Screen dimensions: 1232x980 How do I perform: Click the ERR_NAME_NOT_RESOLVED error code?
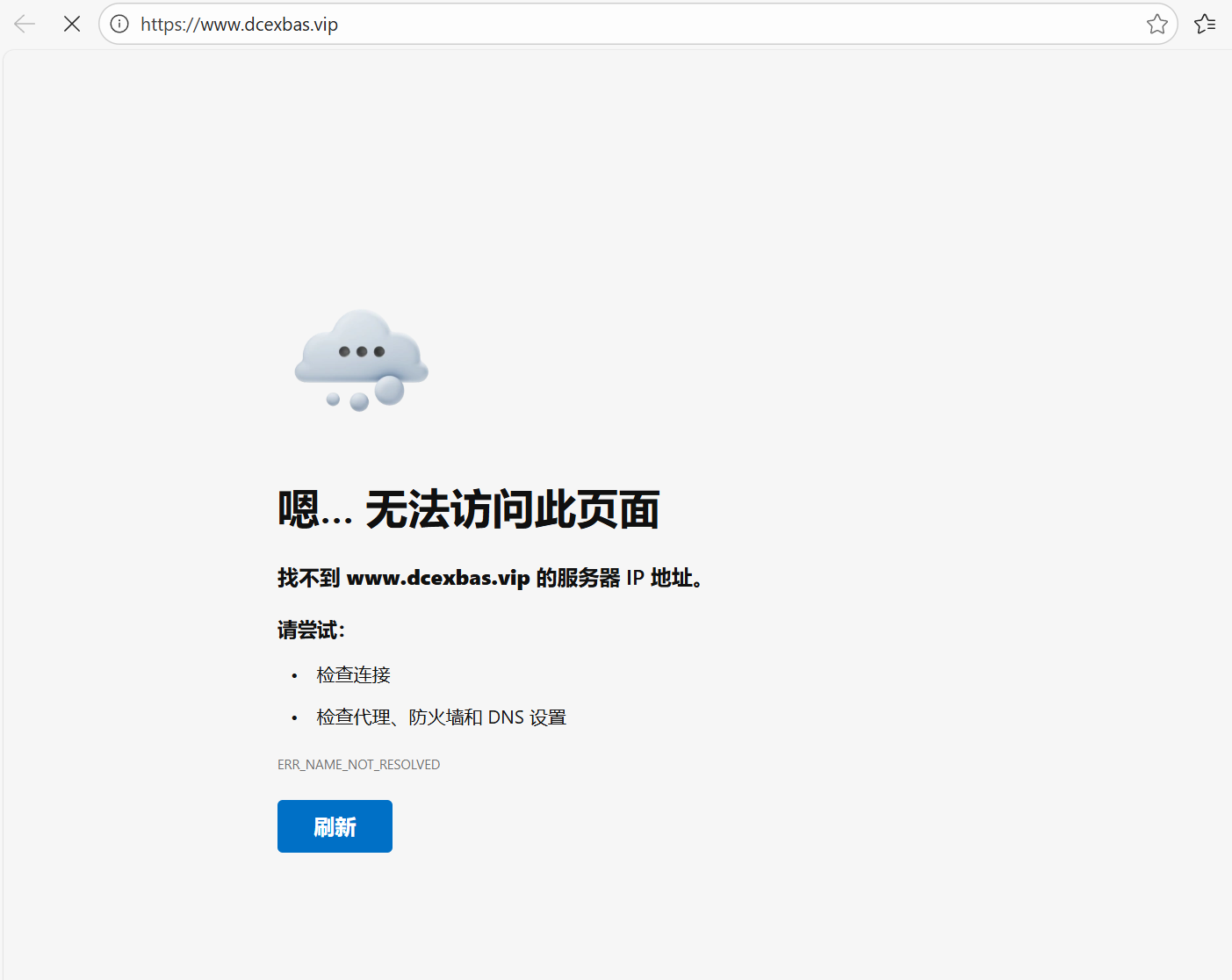(358, 765)
